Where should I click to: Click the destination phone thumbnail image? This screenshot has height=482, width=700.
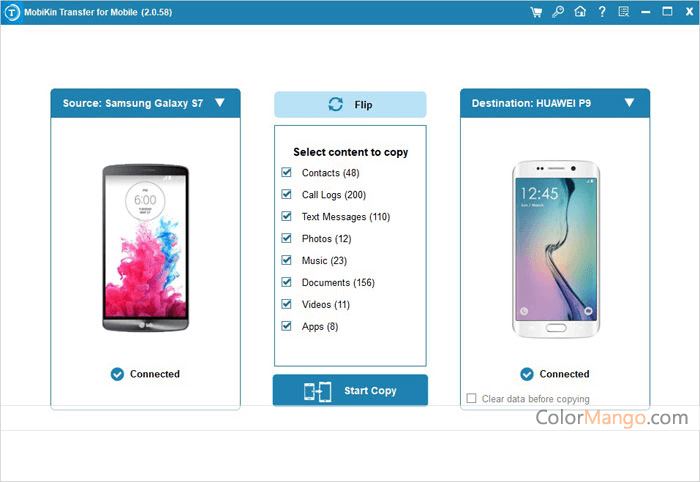tap(556, 249)
